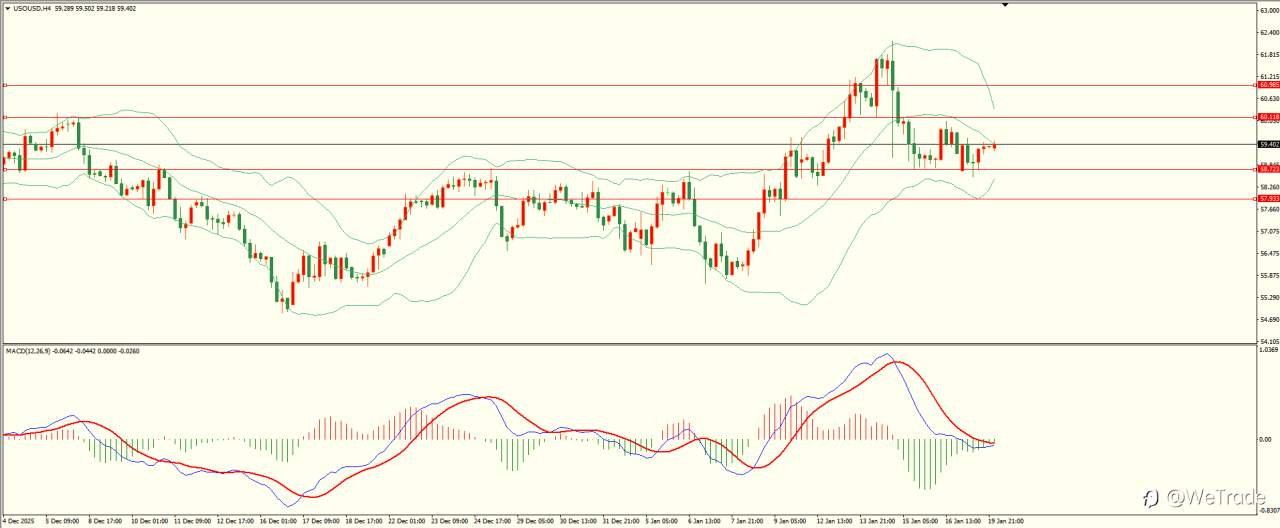Click the 13 Jan 21:00 time label
Viewport: 1280px width, 528px height.
[x=877, y=522]
